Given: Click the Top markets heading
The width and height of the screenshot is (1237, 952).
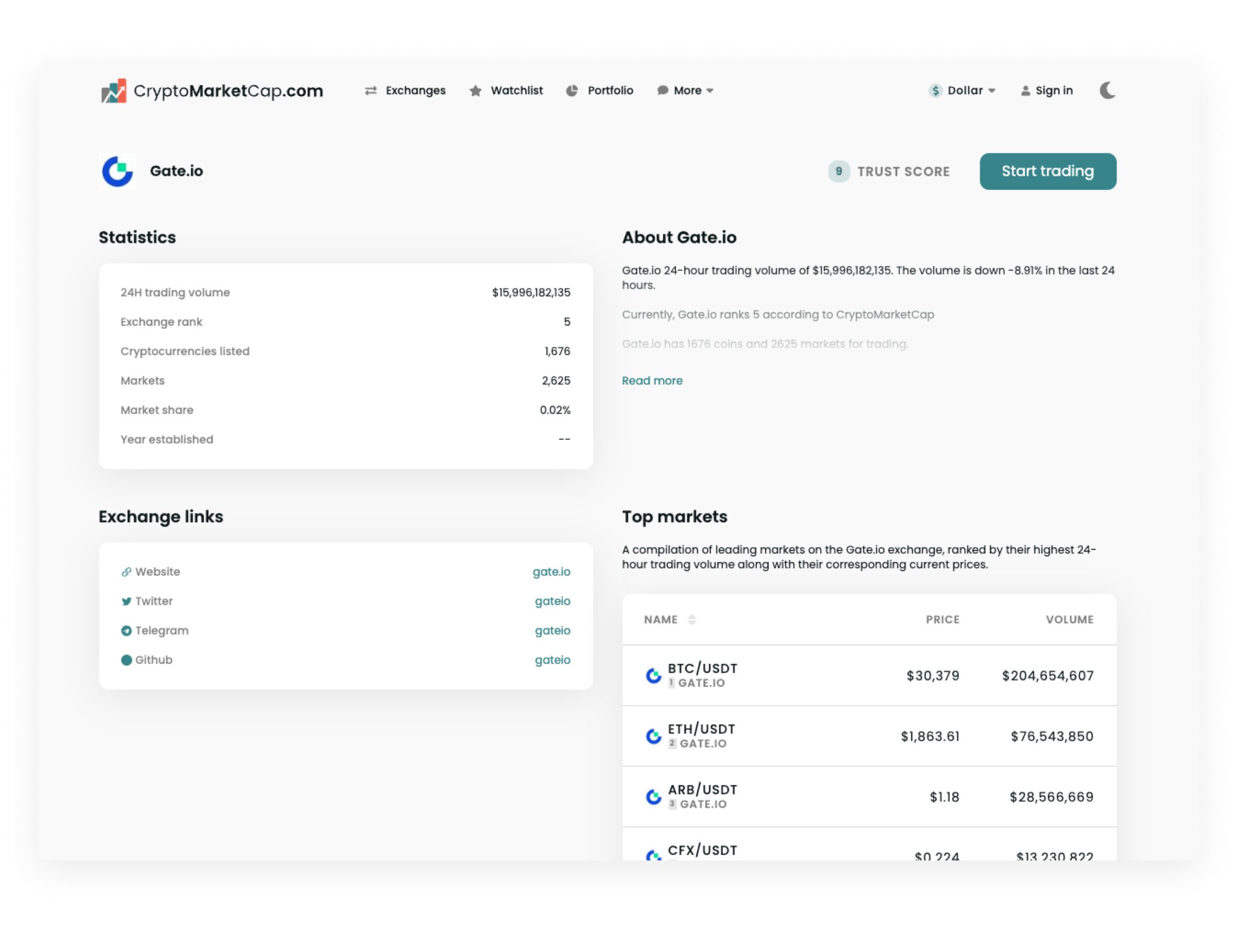Looking at the screenshot, I should click(x=675, y=517).
